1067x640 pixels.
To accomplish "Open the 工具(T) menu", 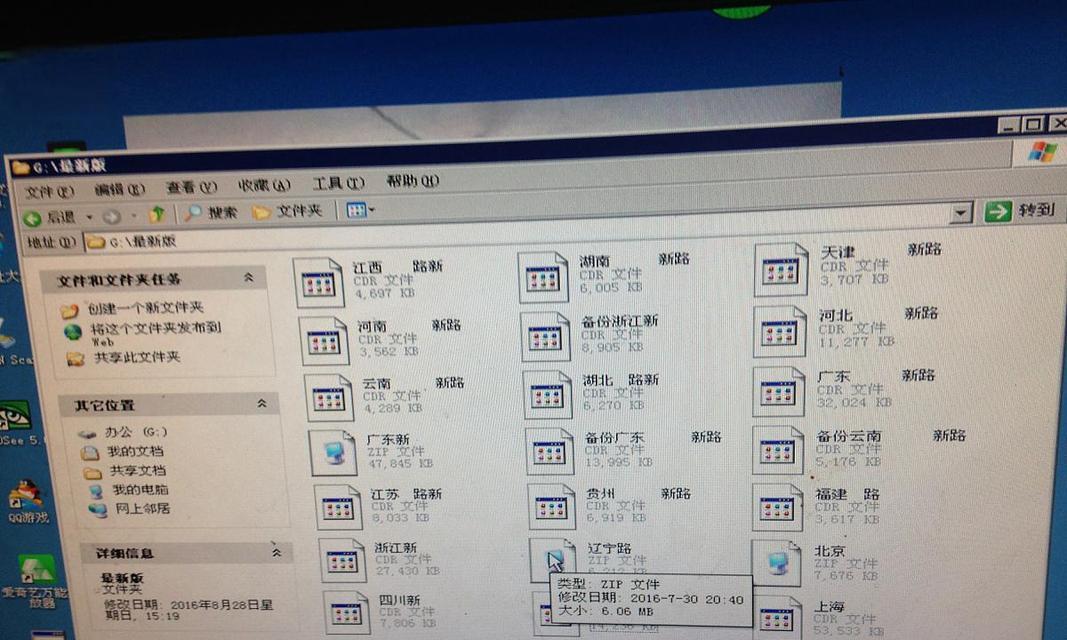I will 338,183.
